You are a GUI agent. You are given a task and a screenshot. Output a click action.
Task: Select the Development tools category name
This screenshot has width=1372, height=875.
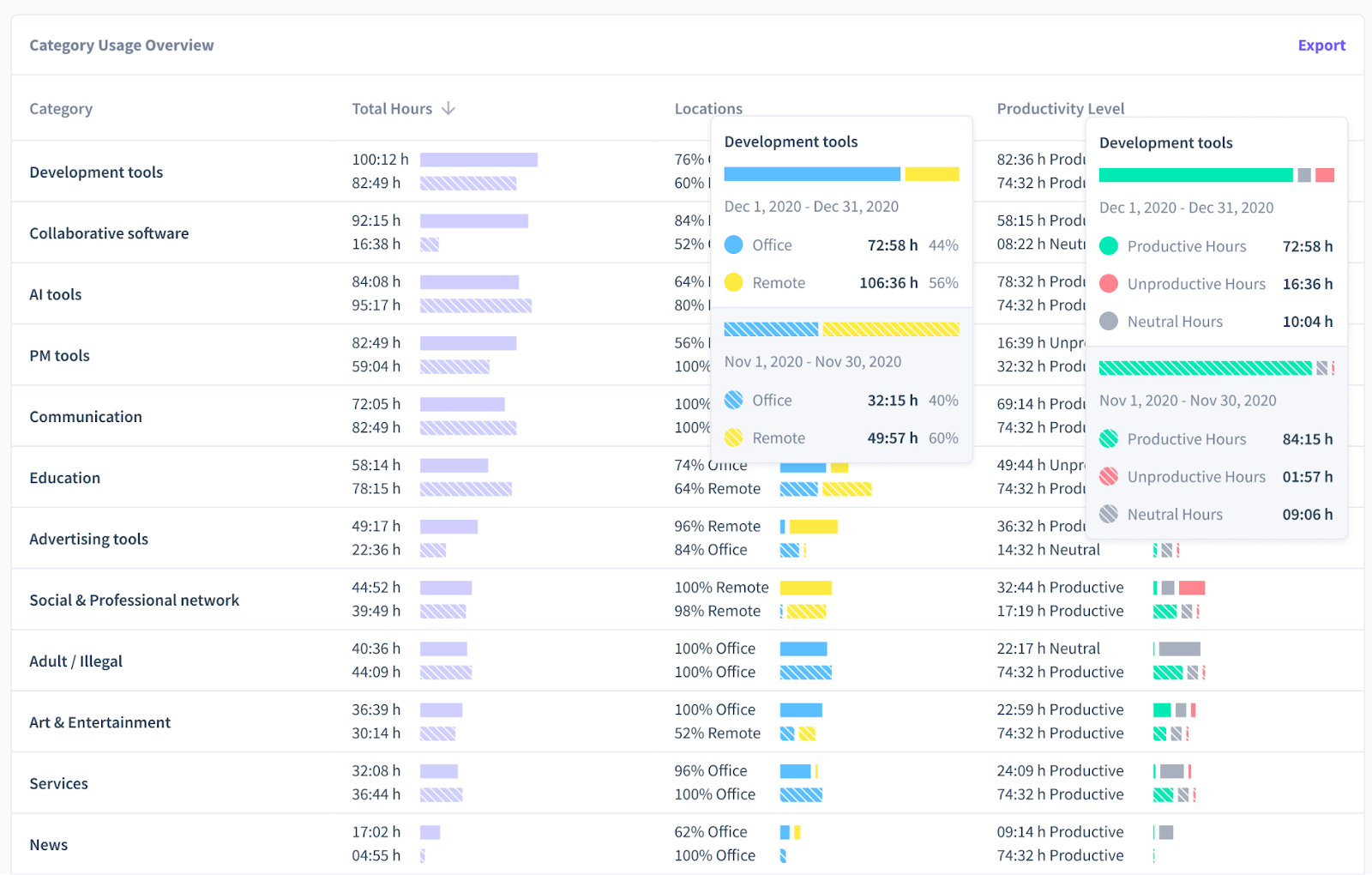pos(96,172)
